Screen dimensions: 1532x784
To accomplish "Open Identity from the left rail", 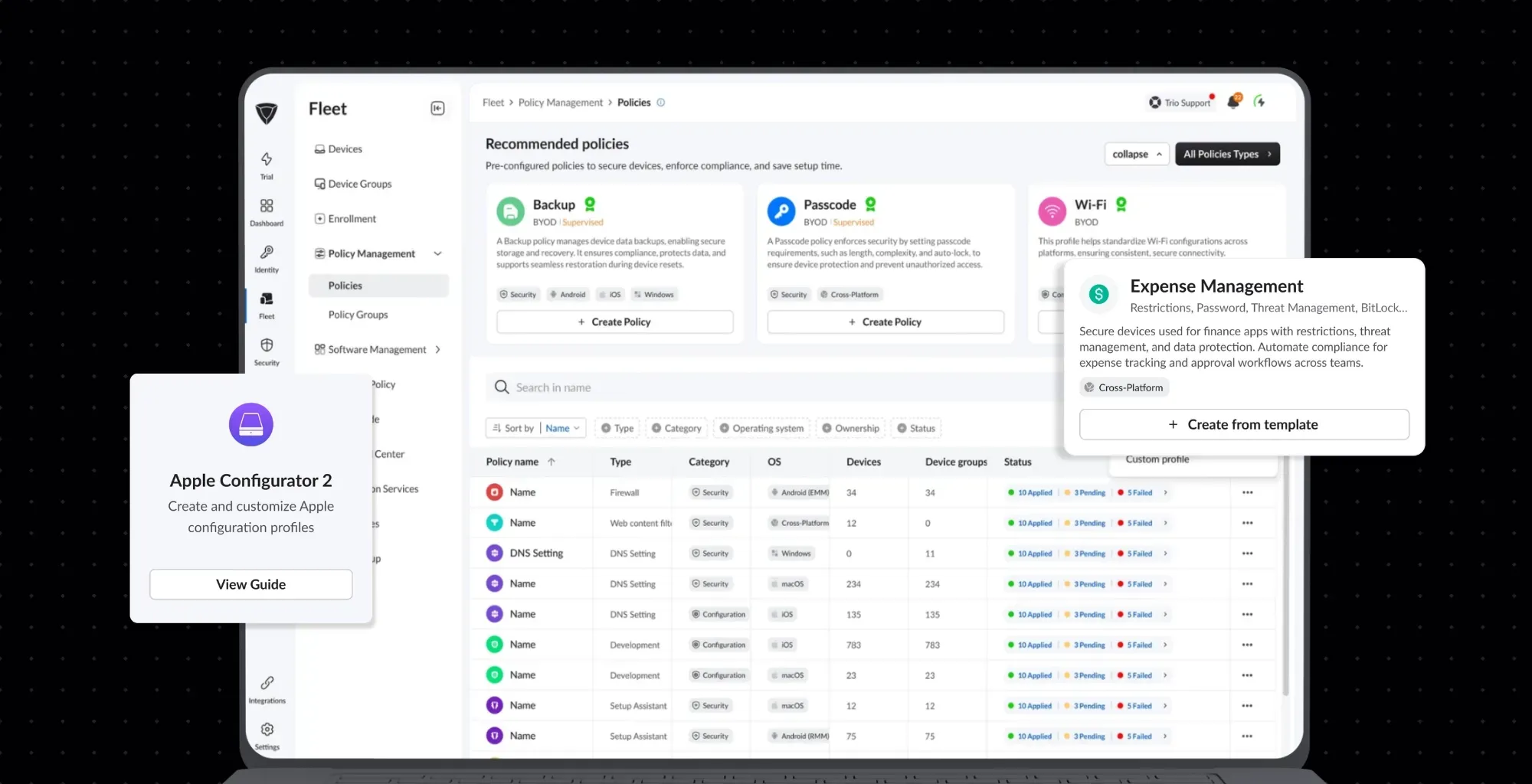I will point(267,259).
